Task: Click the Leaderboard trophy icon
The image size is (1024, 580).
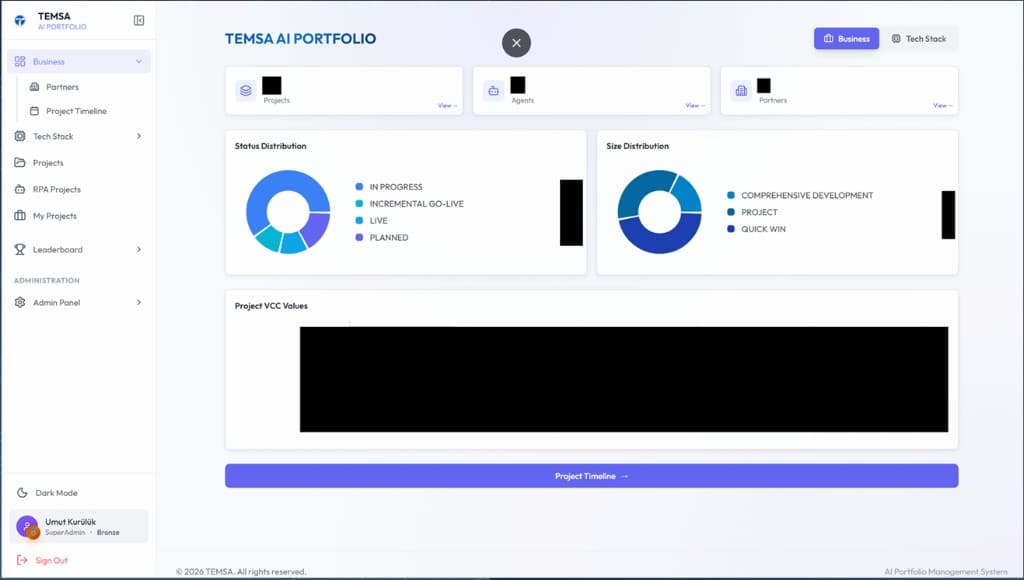Action: [x=20, y=250]
